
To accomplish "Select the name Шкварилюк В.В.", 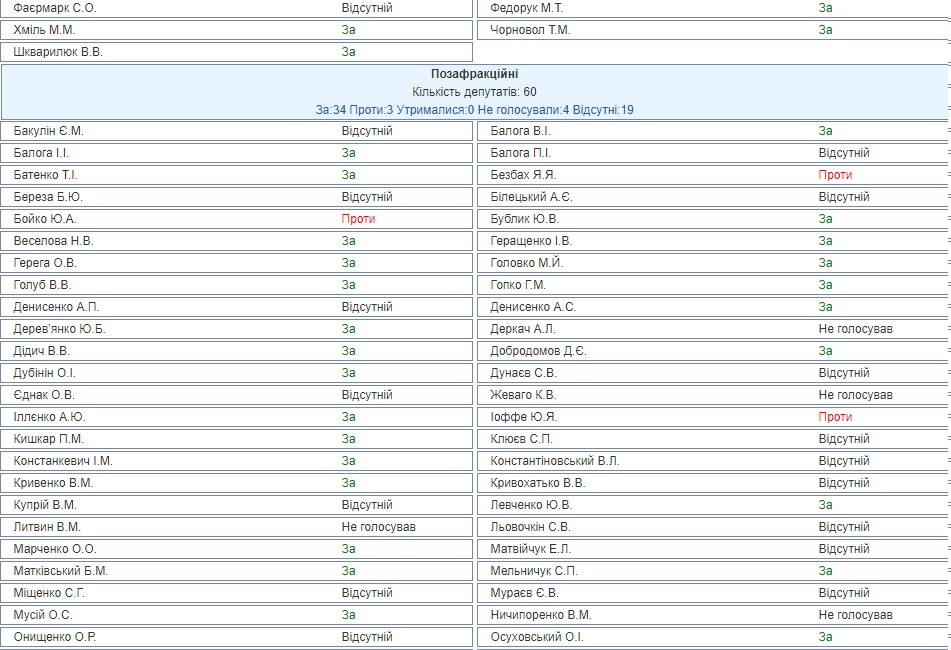I will 58,52.
